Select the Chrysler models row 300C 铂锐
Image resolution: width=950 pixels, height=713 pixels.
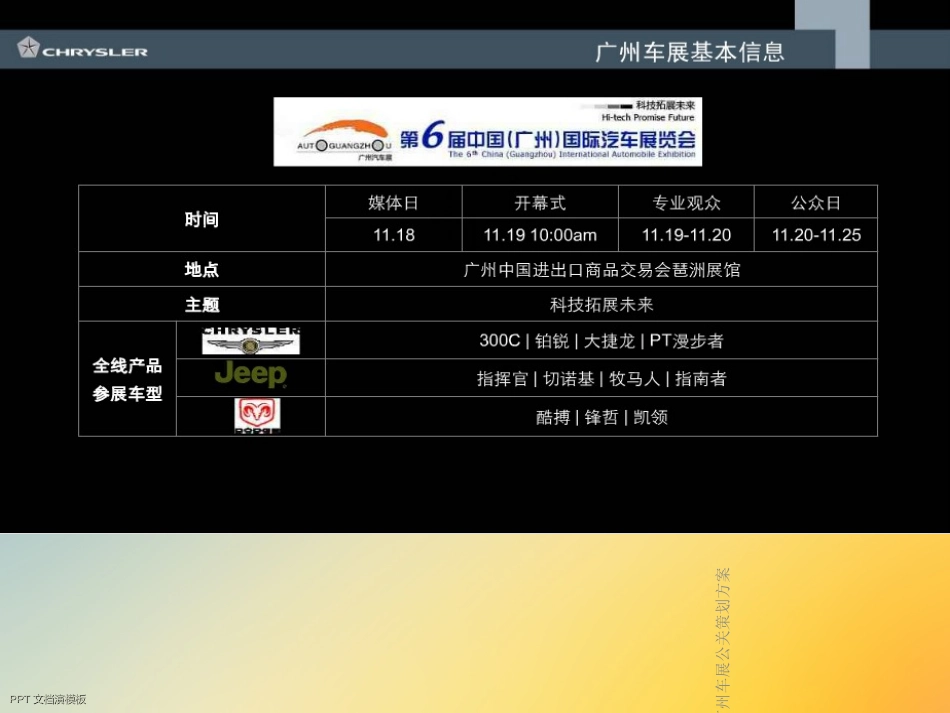(x=602, y=340)
